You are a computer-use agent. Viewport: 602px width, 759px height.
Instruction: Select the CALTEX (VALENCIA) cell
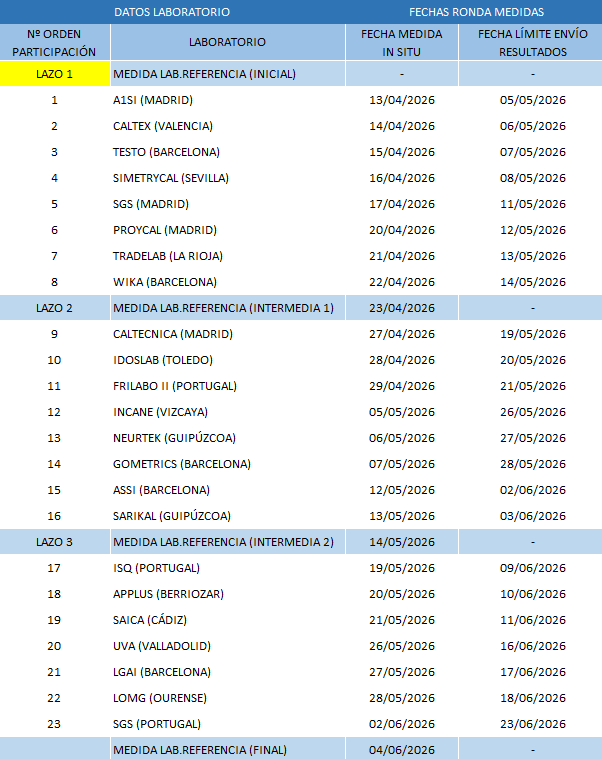[163, 126]
